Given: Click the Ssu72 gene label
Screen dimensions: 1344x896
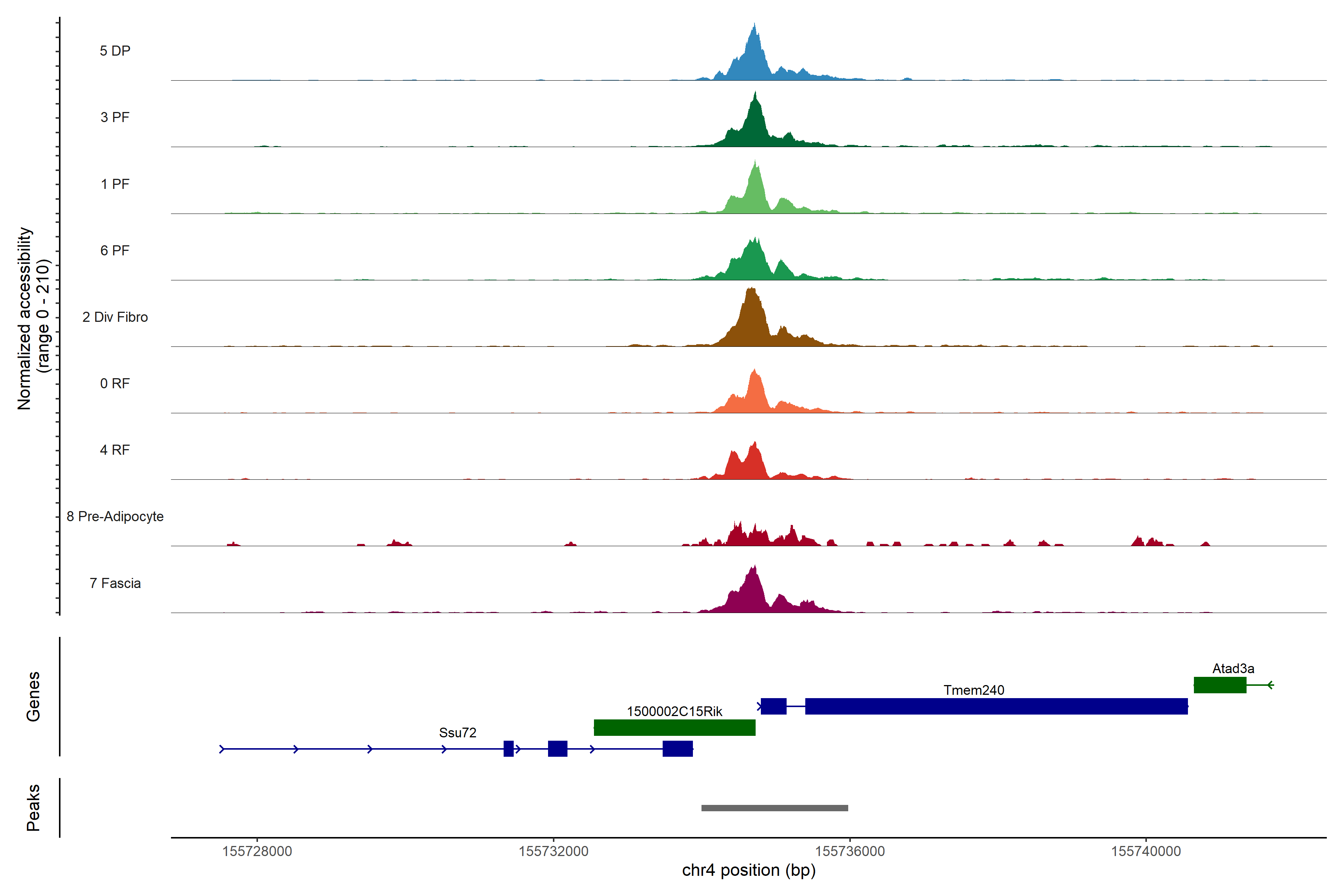Looking at the screenshot, I should point(457,732).
